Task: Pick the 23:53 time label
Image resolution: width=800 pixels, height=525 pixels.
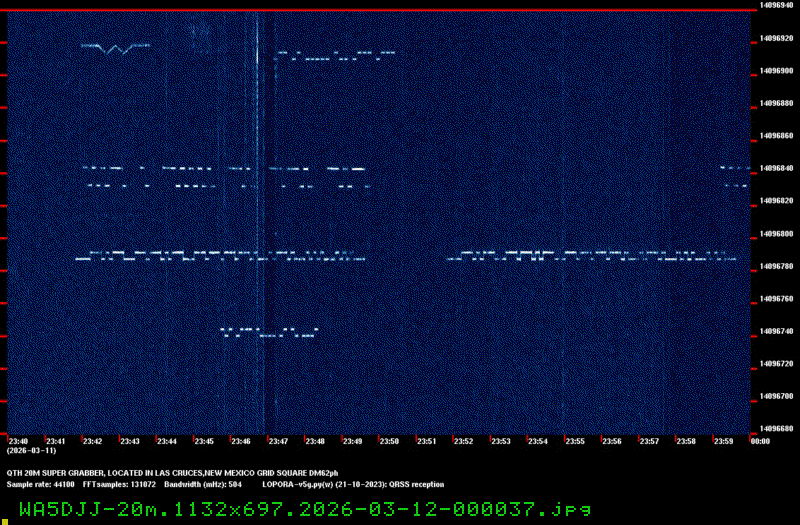Action: click(501, 441)
